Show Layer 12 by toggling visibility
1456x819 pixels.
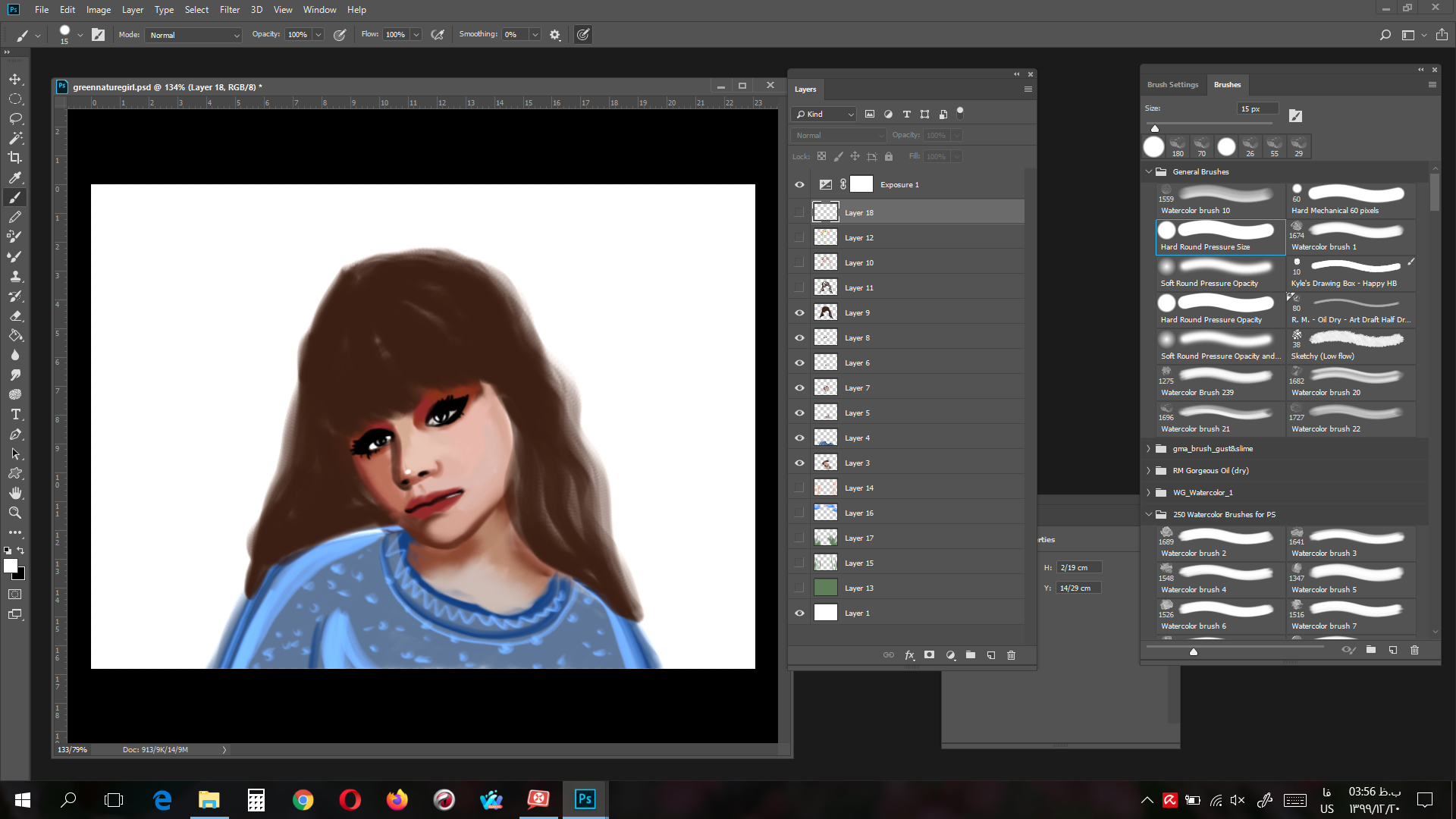pyautogui.click(x=799, y=237)
